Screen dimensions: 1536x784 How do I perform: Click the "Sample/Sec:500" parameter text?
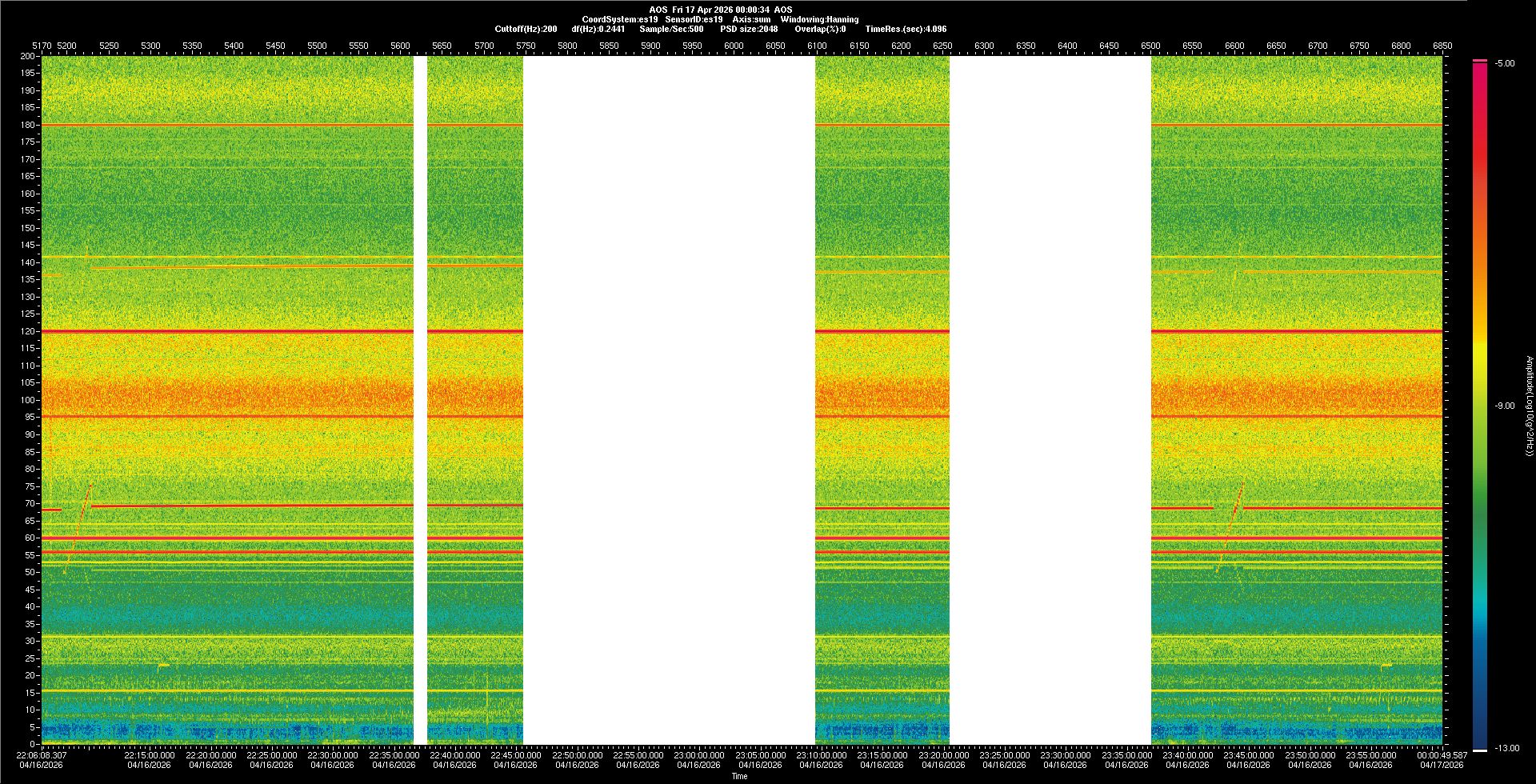pos(672,29)
